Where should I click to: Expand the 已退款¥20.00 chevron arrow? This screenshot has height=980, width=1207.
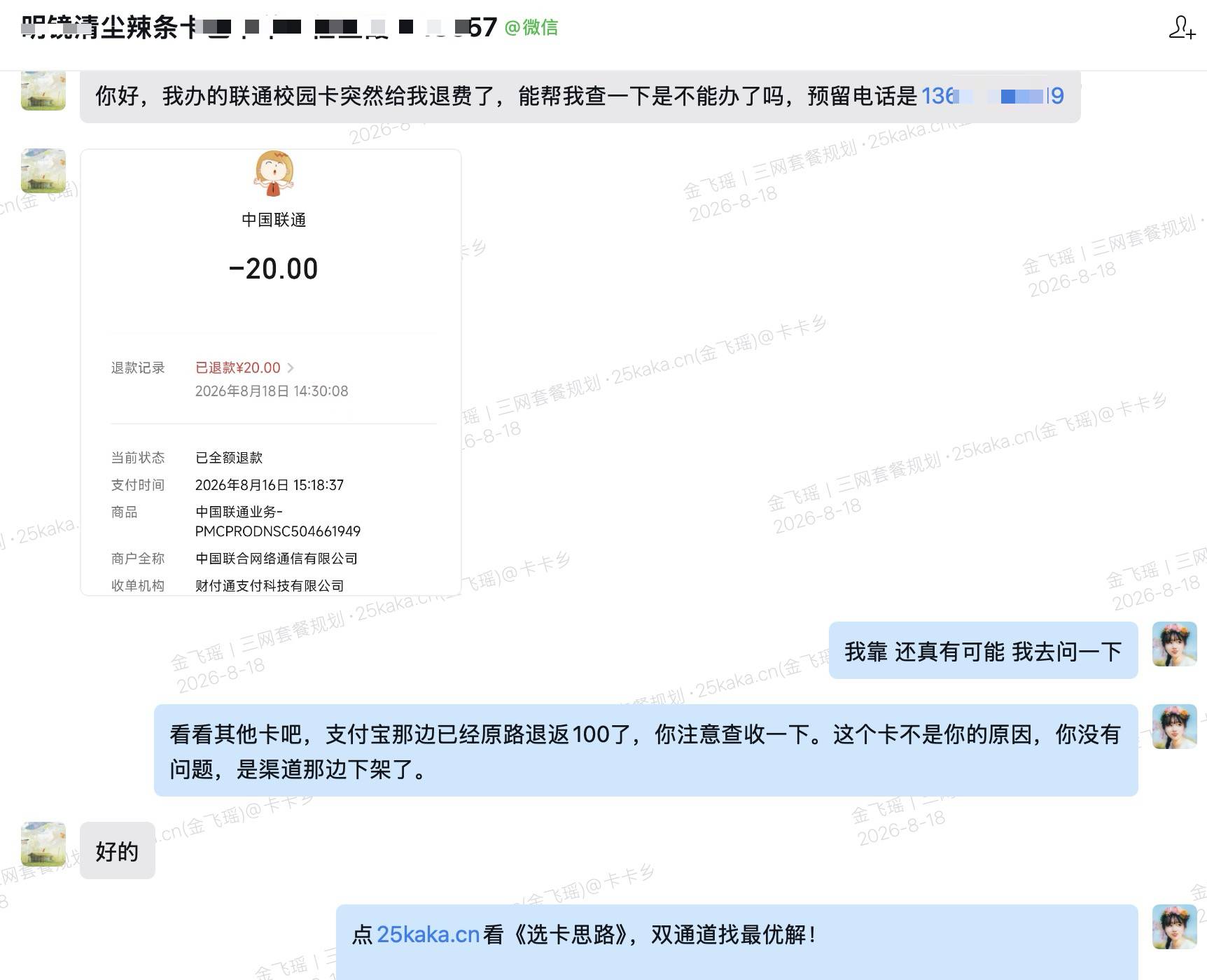coord(291,367)
